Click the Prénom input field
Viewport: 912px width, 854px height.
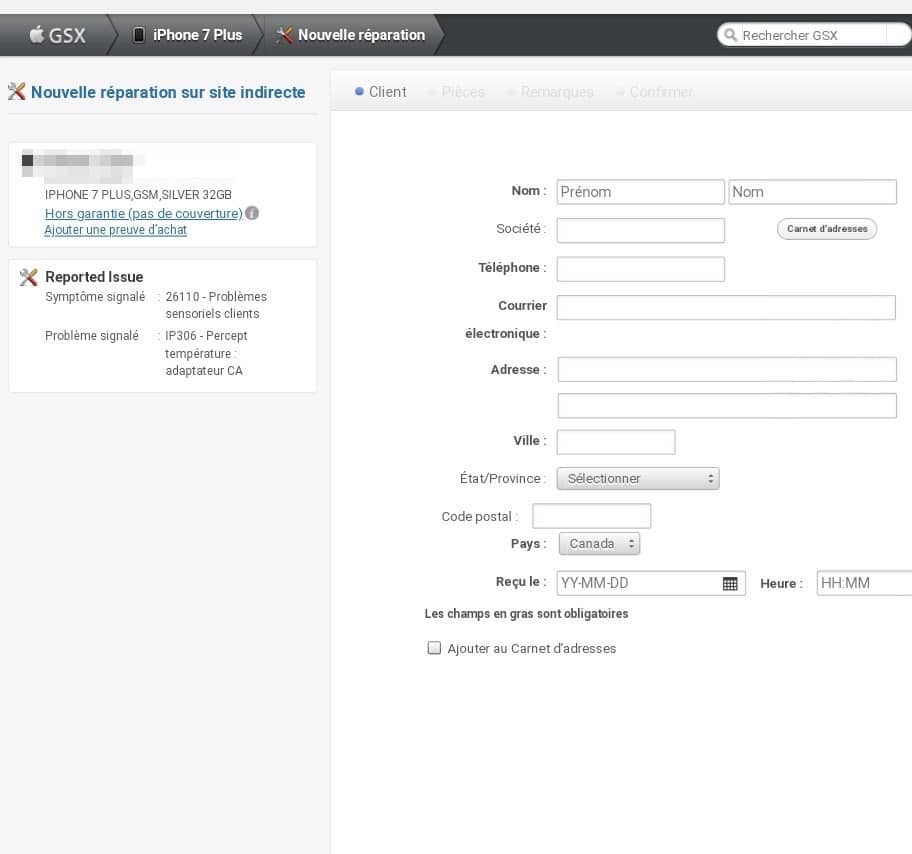tap(640, 192)
